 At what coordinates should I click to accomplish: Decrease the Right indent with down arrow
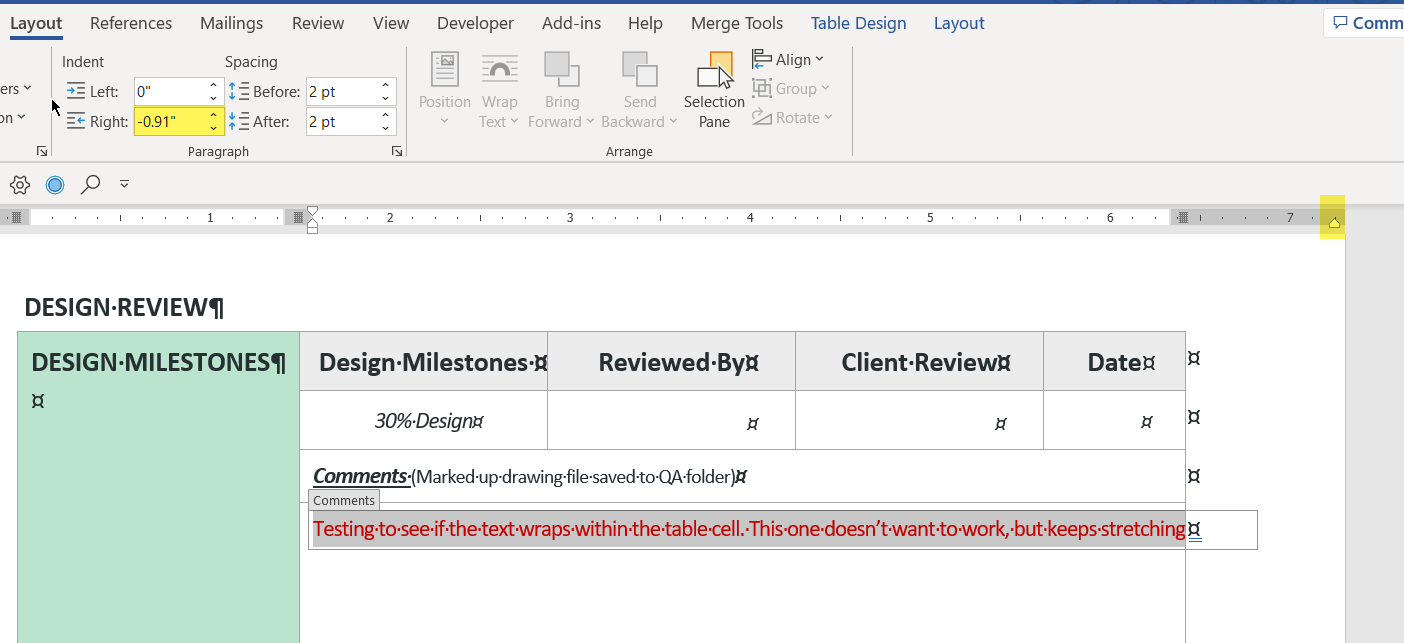point(214,128)
